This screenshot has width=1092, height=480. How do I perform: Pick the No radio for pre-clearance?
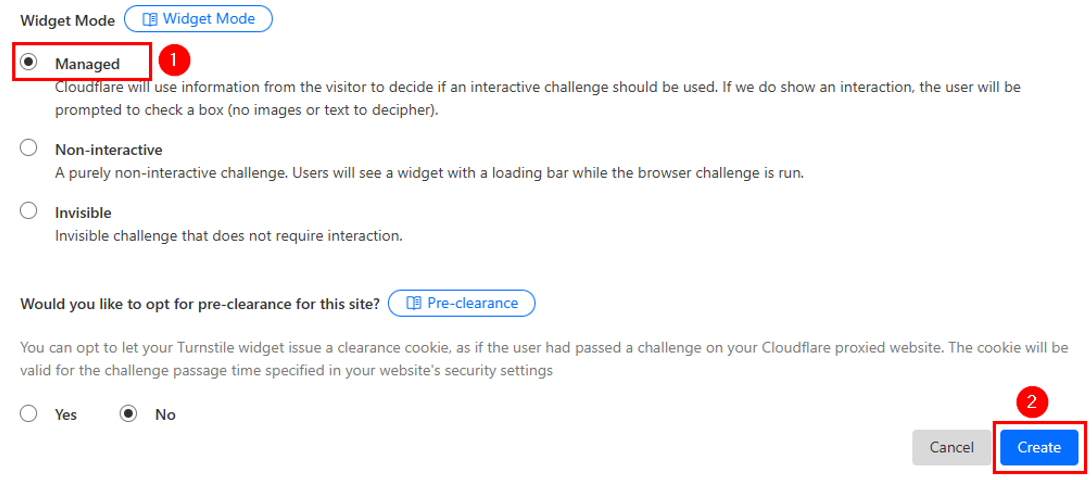128,414
